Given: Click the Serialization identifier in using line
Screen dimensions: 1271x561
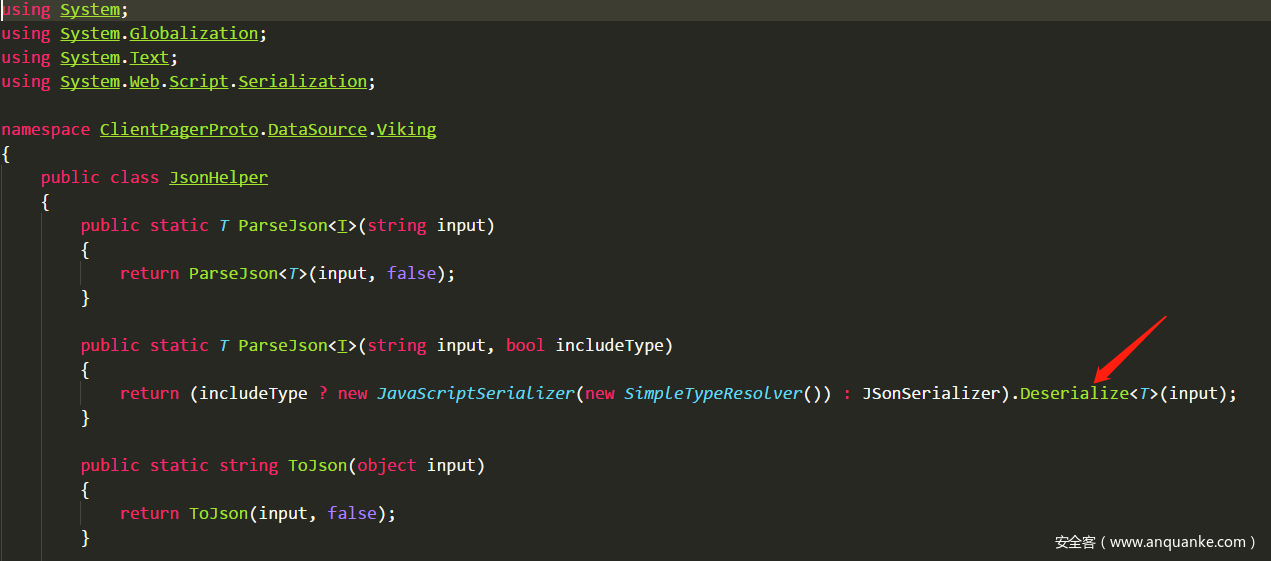Looking at the screenshot, I should pos(302,82).
